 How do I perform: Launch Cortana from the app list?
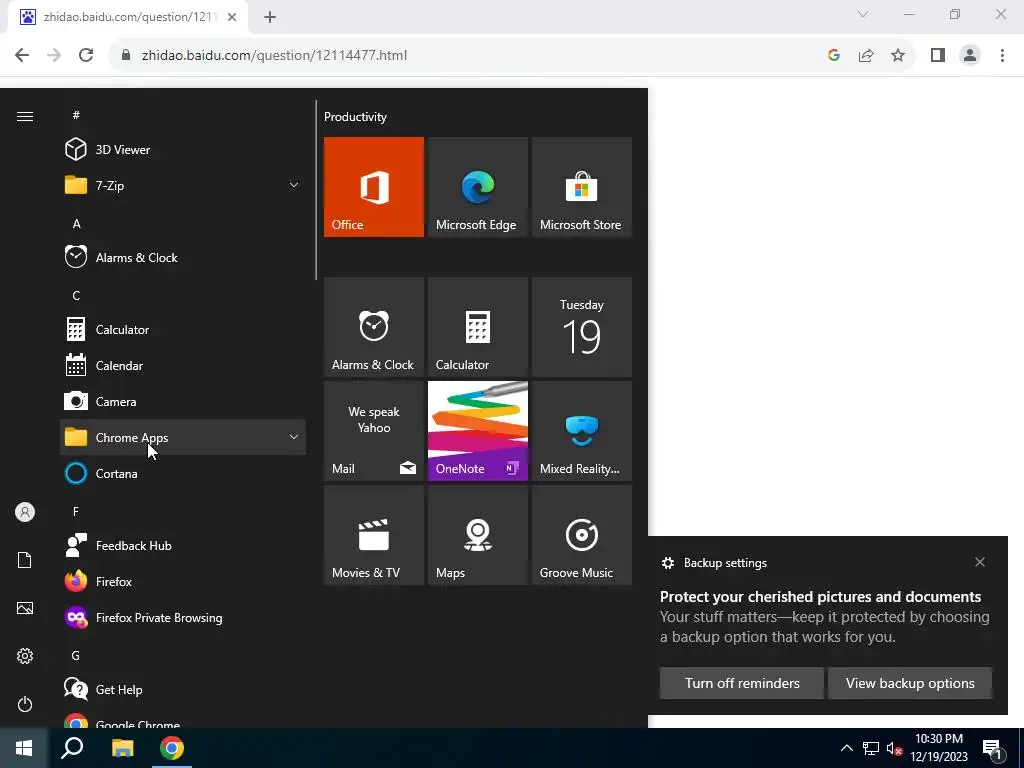(x=183, y=473)
